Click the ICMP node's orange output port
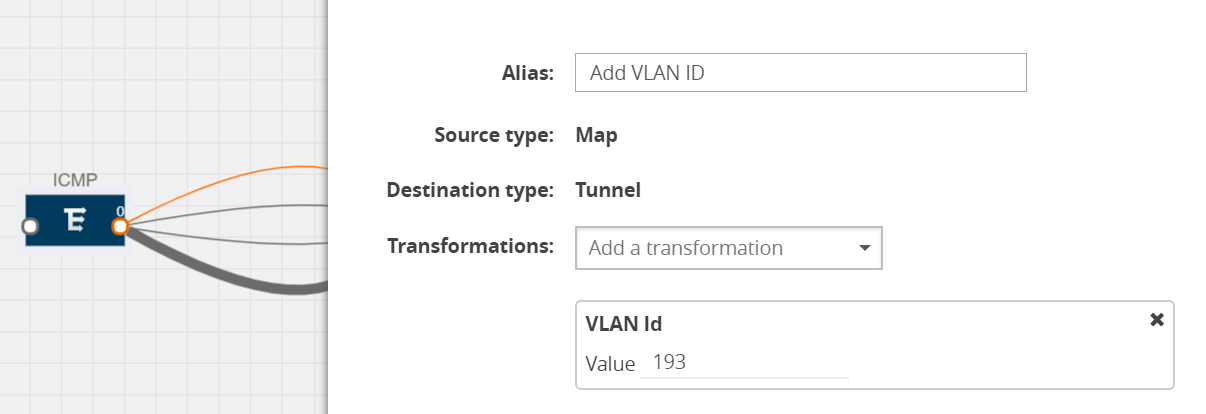This screenshot has width=1206, height=414. (x=120, y=227)
